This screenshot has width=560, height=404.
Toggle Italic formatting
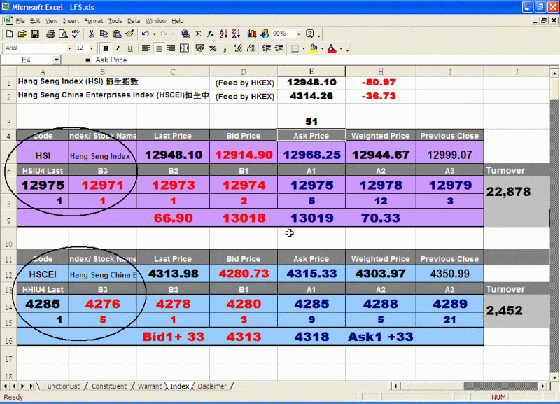pos(118,48)
